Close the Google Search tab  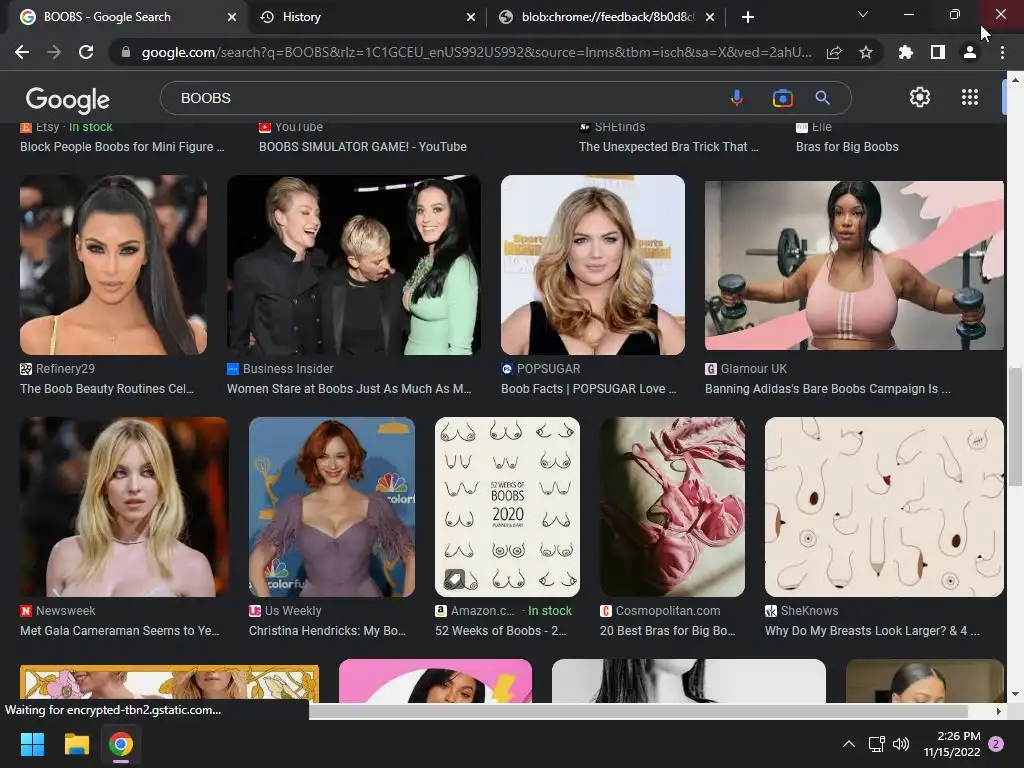click(x=232, y=17)
